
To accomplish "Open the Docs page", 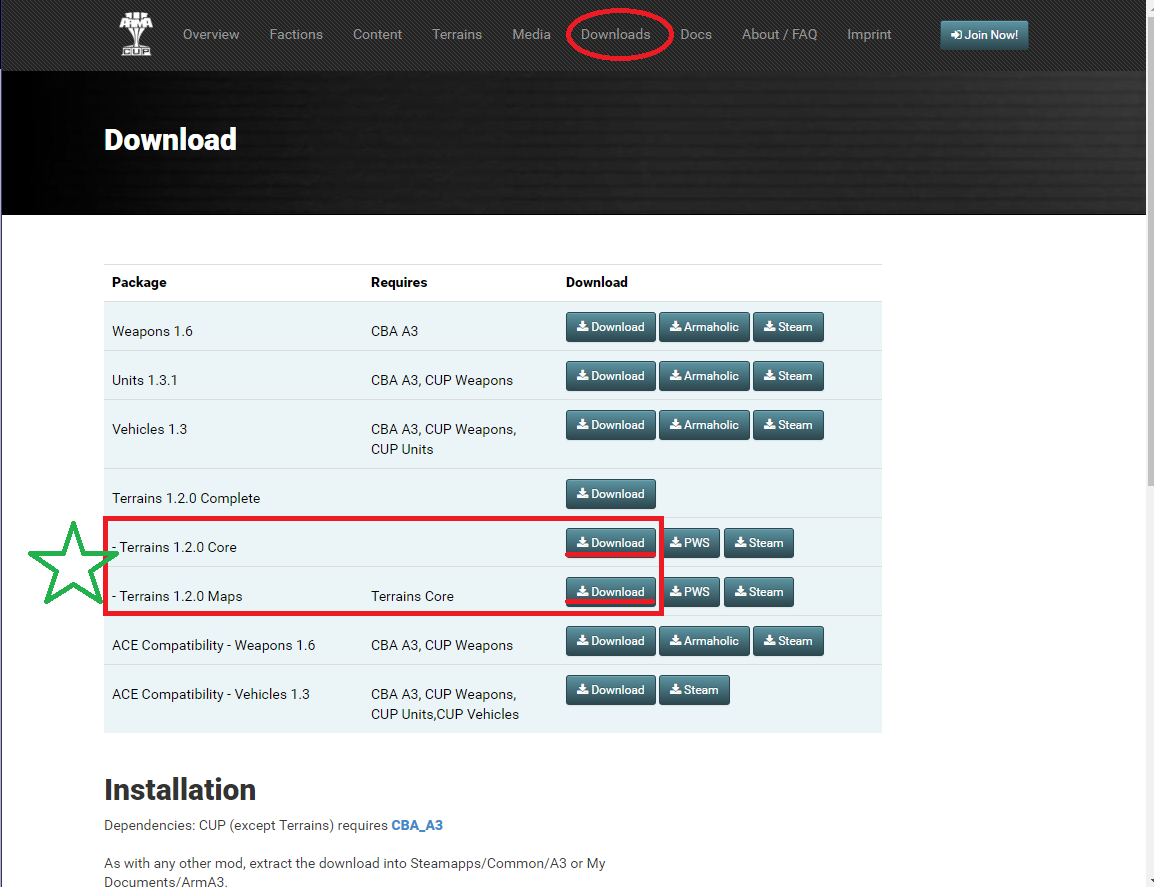I will 696,35.
